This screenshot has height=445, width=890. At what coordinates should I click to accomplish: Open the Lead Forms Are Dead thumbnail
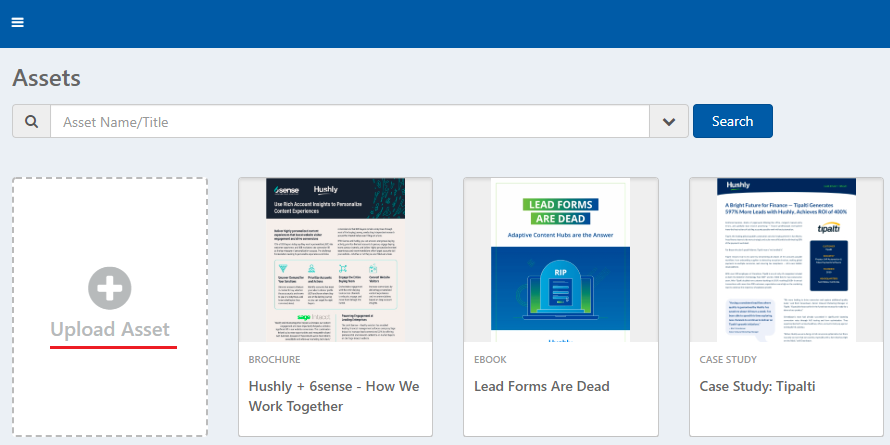[560, 260]
